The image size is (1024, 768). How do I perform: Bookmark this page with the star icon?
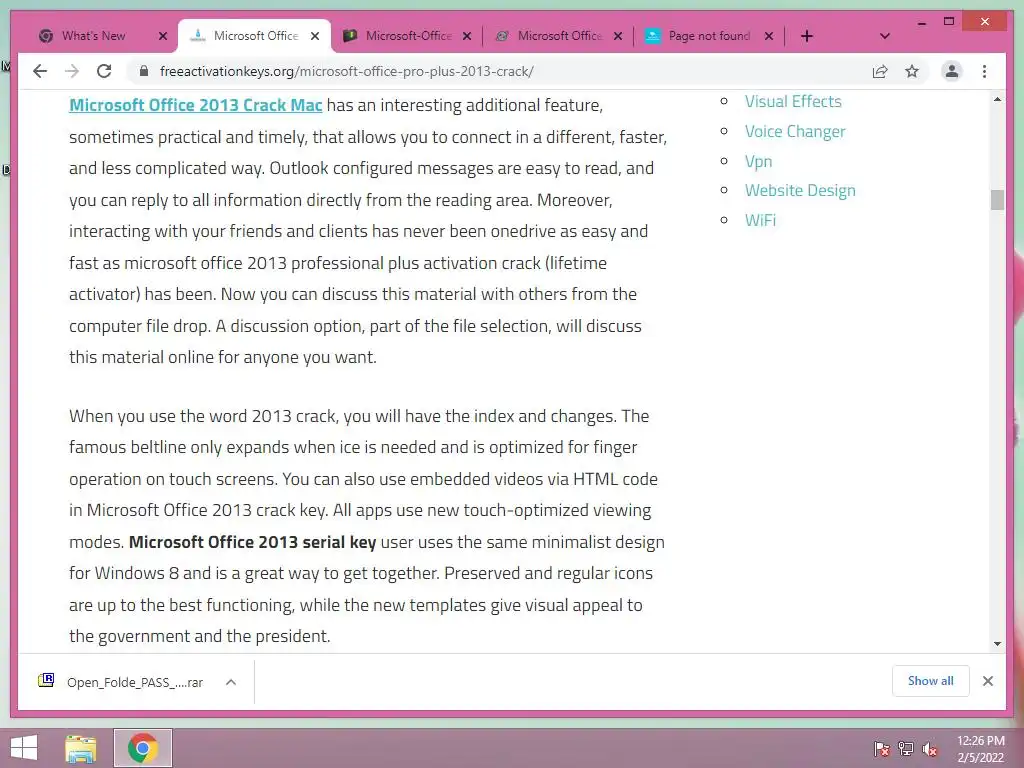pyautogui.click(x=912, y=71)
